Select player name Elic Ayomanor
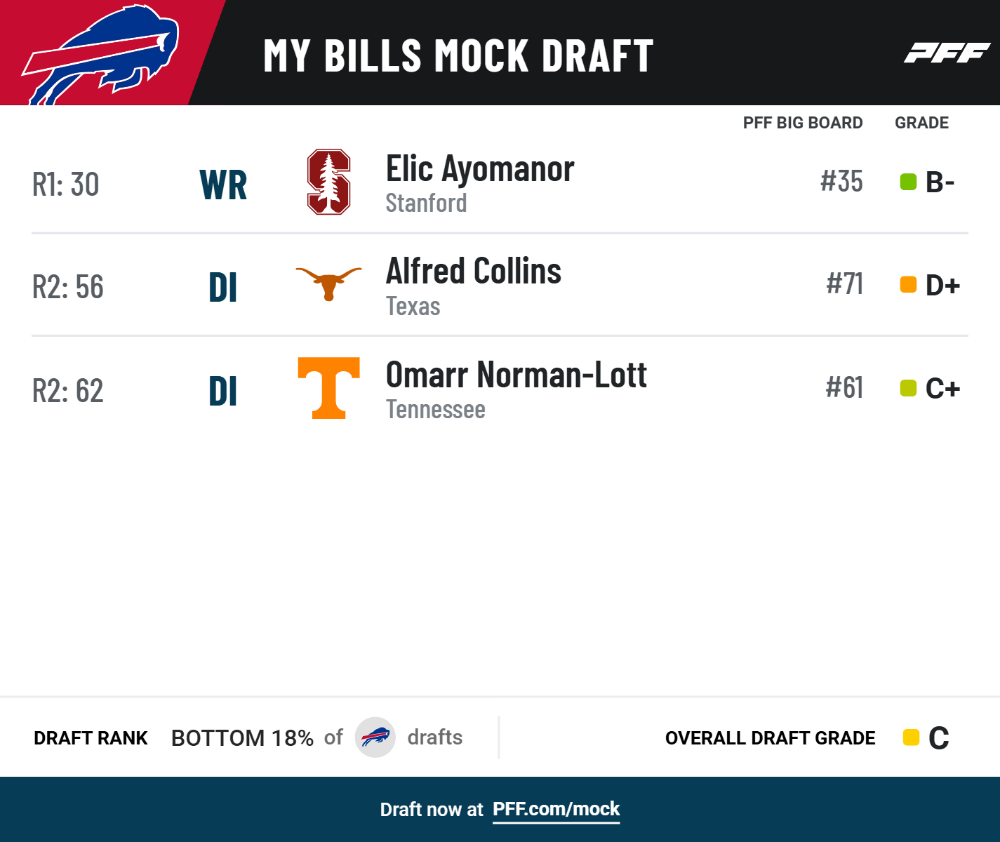1000x842 pixels. tap(480, 169)
